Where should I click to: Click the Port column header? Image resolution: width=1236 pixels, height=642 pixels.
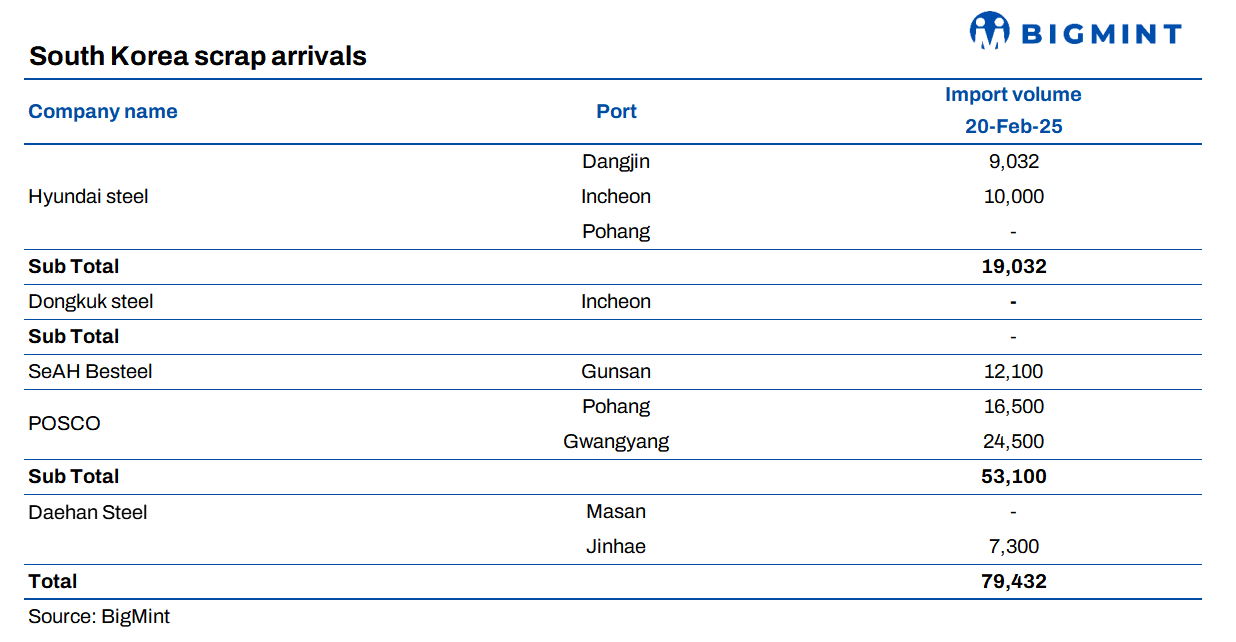pos(616,112)
